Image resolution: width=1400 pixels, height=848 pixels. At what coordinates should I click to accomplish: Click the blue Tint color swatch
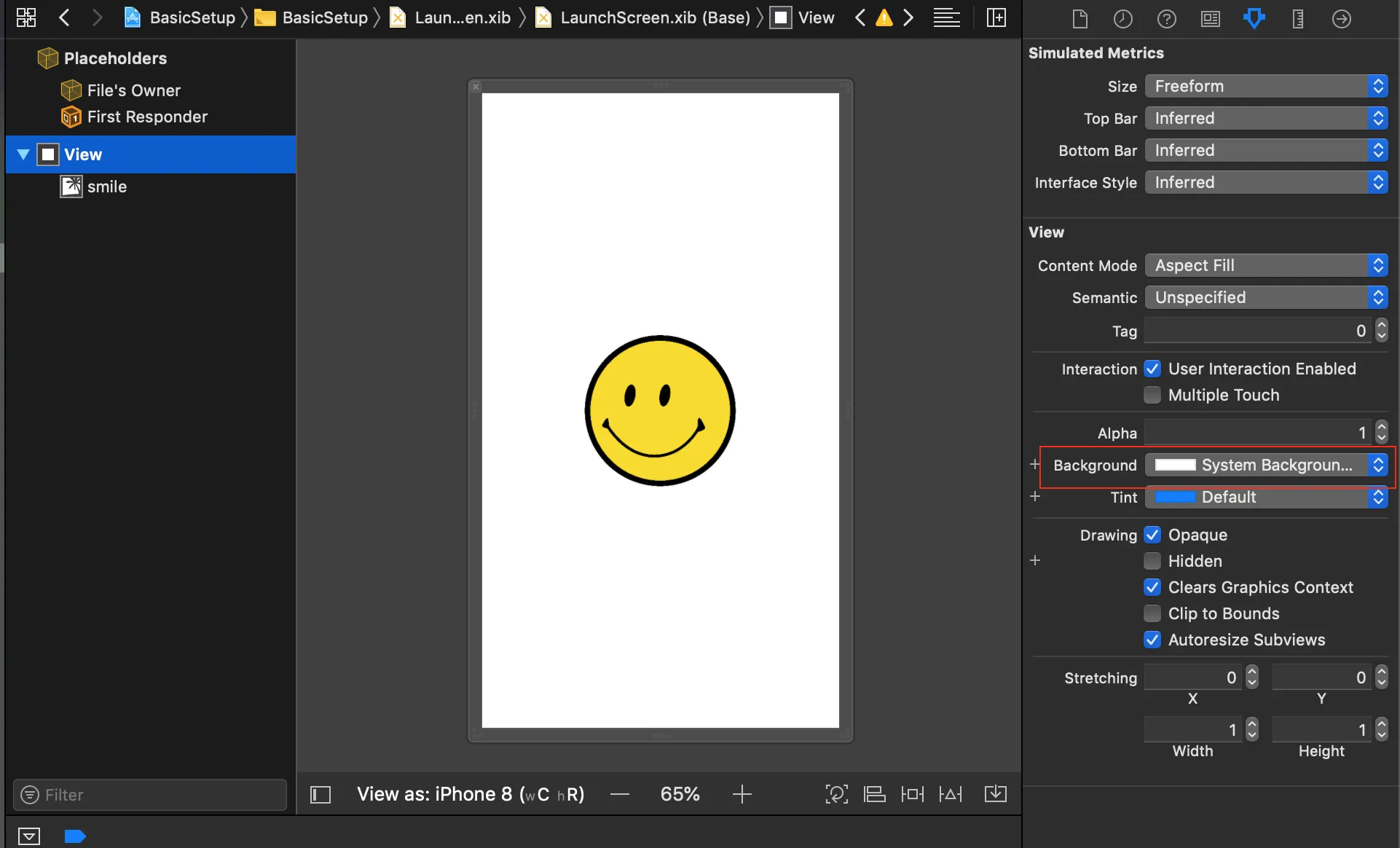pyautogui.click(x=1175, y=497)
